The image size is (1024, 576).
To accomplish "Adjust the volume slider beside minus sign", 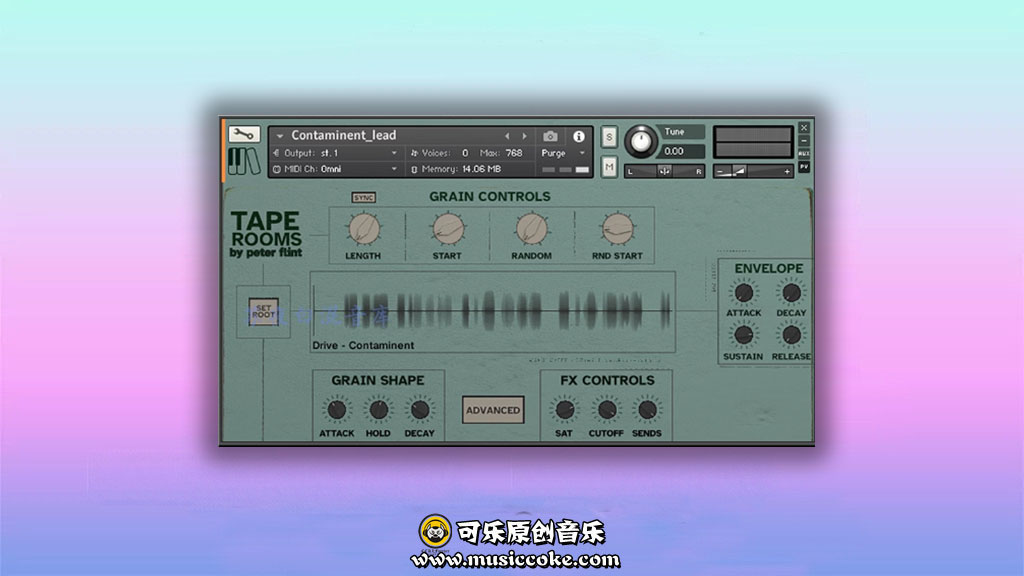I will pyautogui.click(x=753, y=171).
